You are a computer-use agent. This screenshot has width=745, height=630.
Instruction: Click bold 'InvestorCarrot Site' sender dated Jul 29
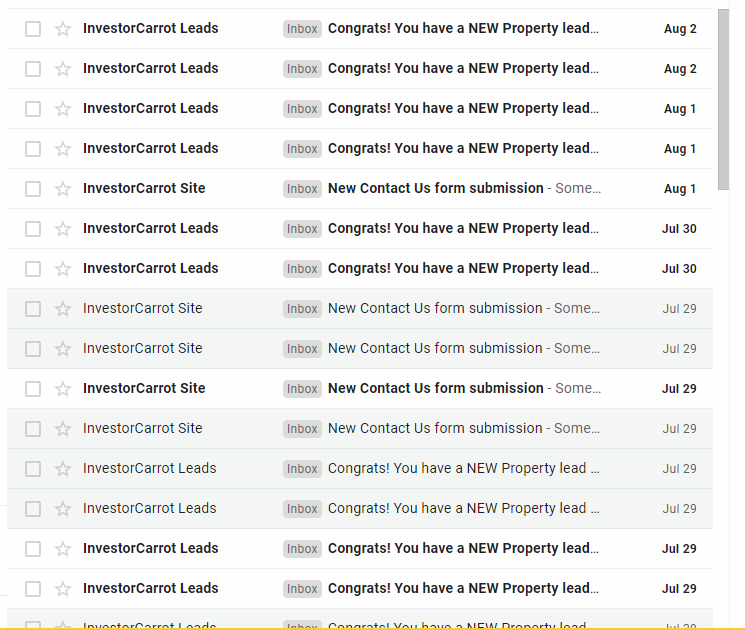144,388
